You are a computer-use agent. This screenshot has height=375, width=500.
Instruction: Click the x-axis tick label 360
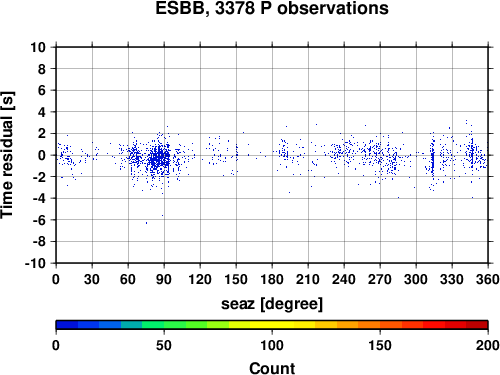tap(488, 279)
